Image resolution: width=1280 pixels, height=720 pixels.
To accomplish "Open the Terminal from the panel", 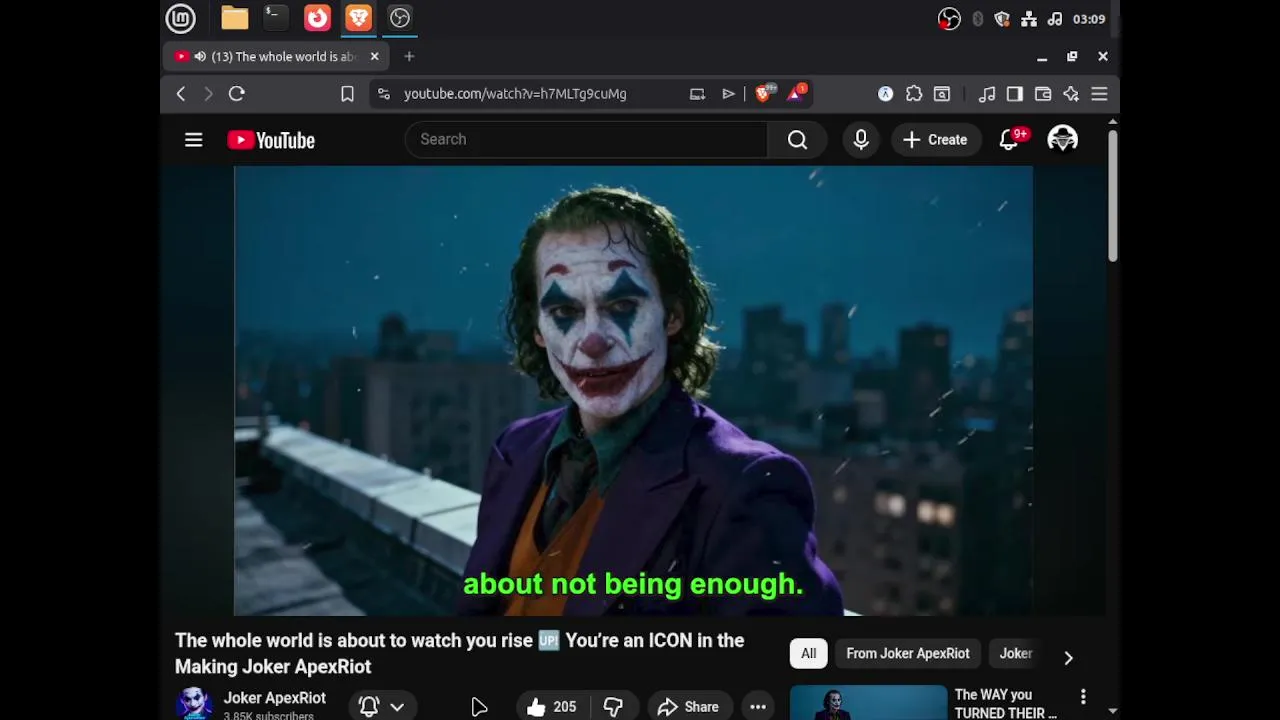I will coord(275,18).
